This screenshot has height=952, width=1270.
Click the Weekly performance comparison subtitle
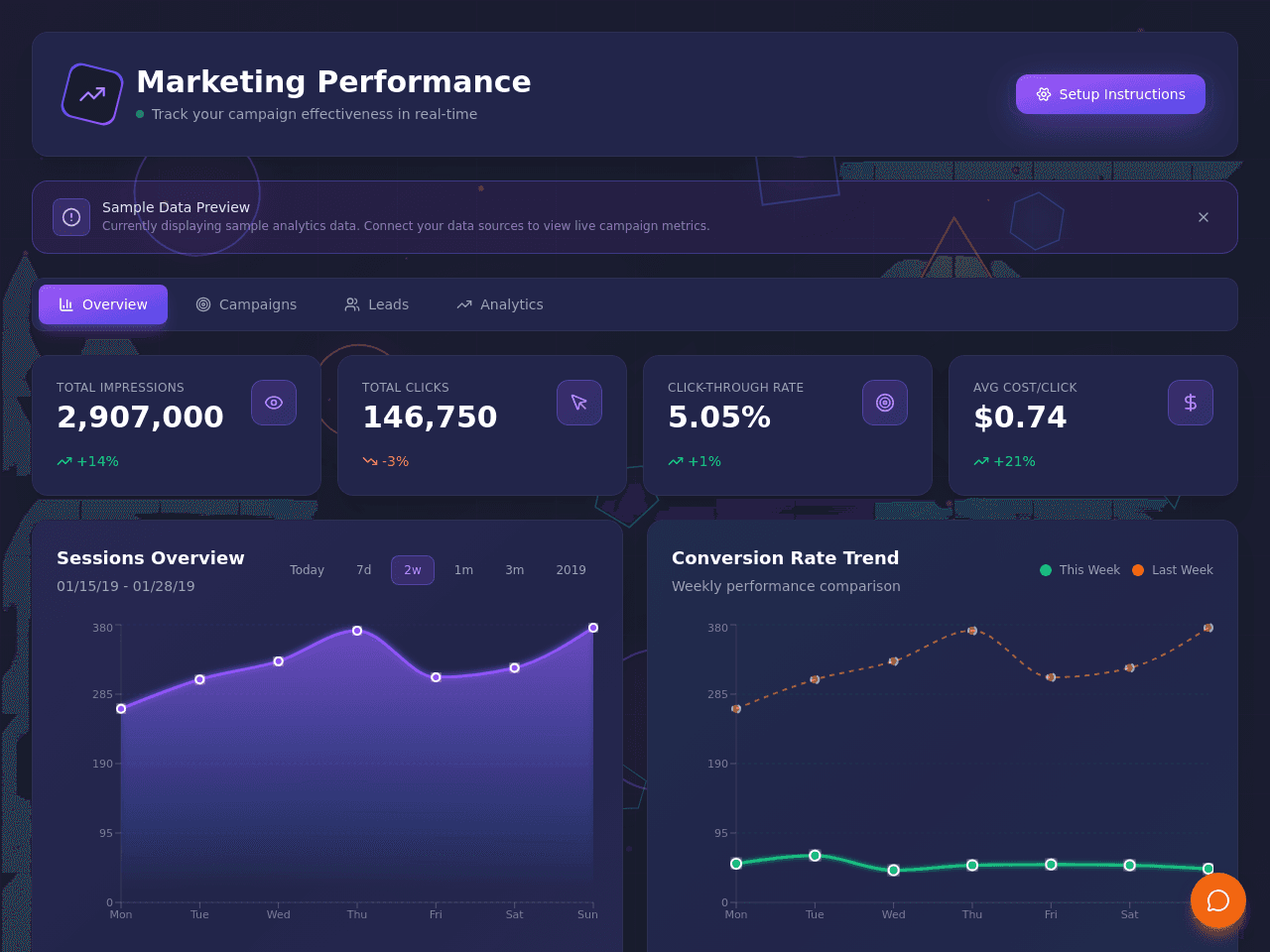(786, 586)
